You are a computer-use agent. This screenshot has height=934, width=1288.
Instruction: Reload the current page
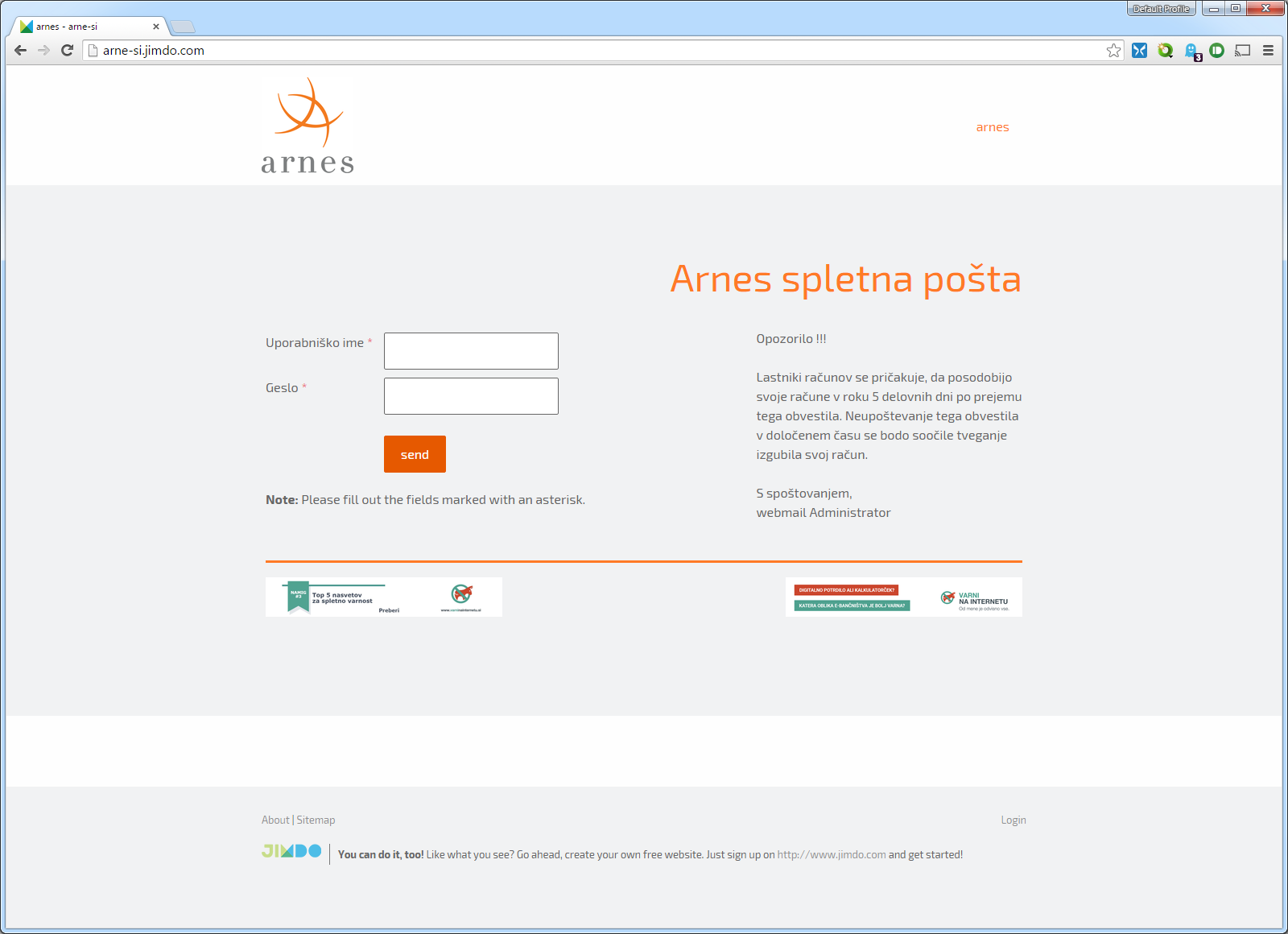click(68, 50)
